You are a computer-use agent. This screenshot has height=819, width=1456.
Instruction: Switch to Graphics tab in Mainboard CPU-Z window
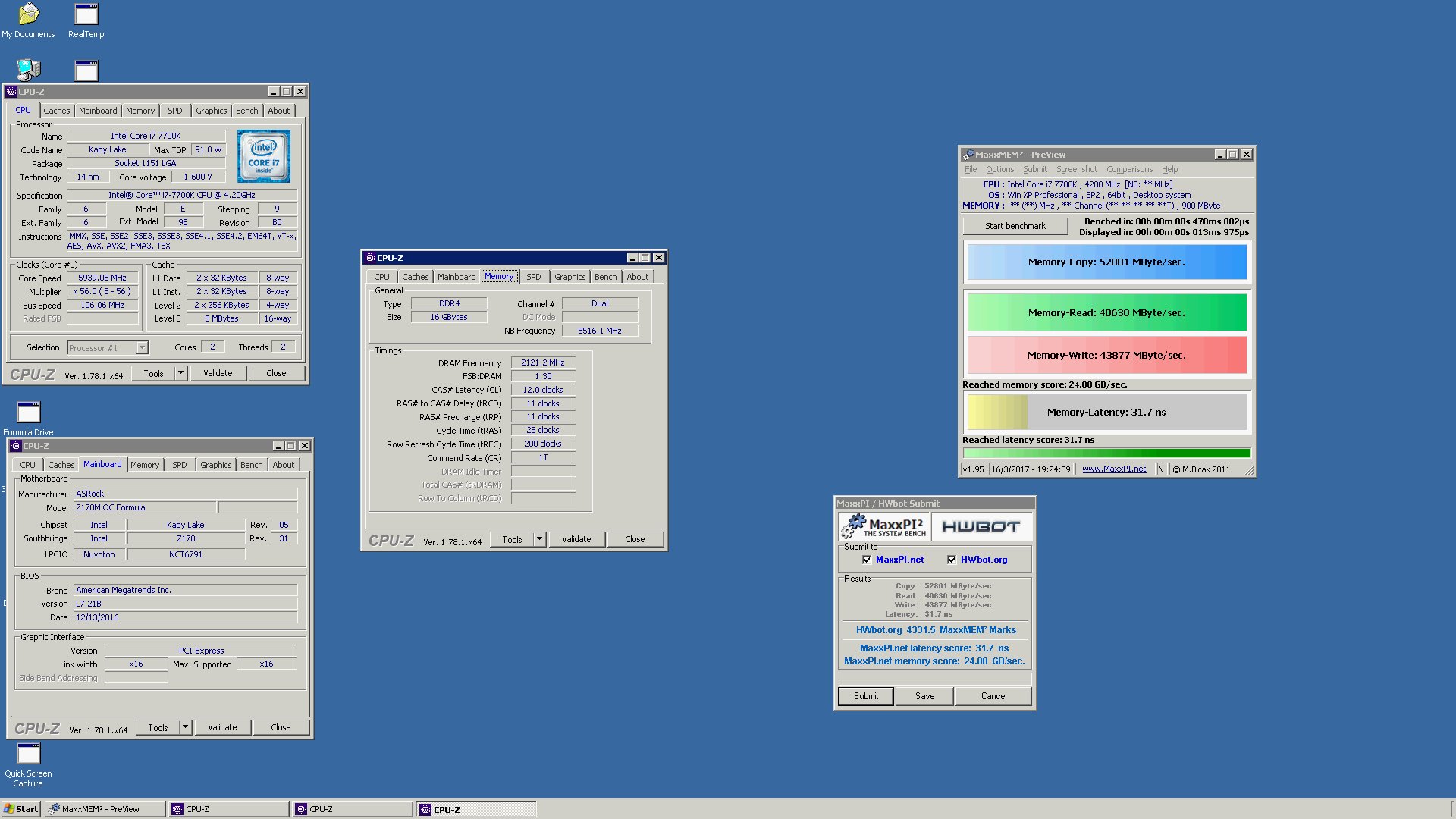point(215,465)
